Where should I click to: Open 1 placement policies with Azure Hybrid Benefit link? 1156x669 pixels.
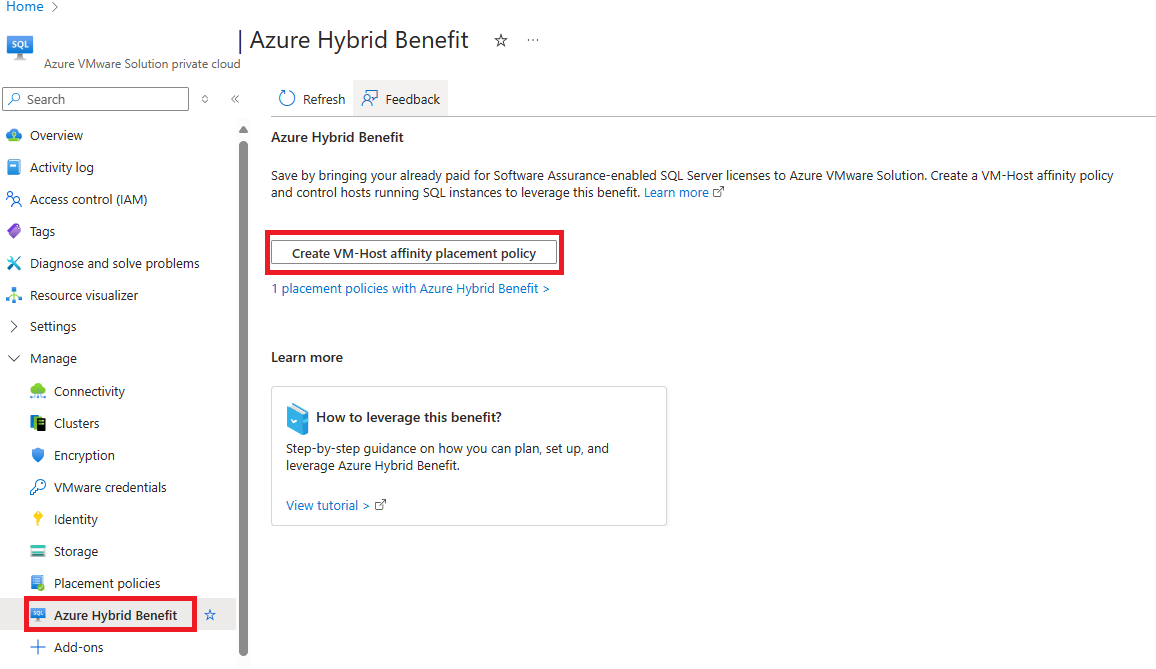pyautogui.click(x=410, y=288)
